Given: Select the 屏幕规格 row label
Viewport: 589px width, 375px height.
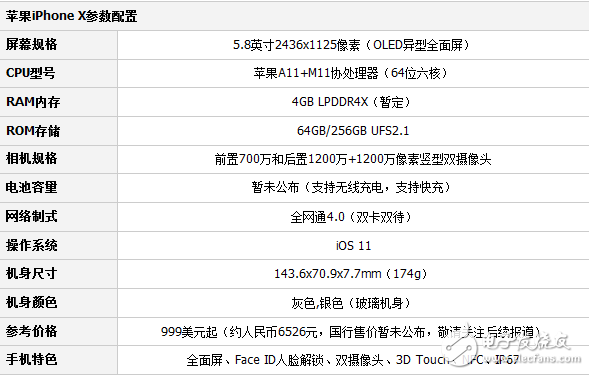Looking at the screenshot, I should point(32,44).
